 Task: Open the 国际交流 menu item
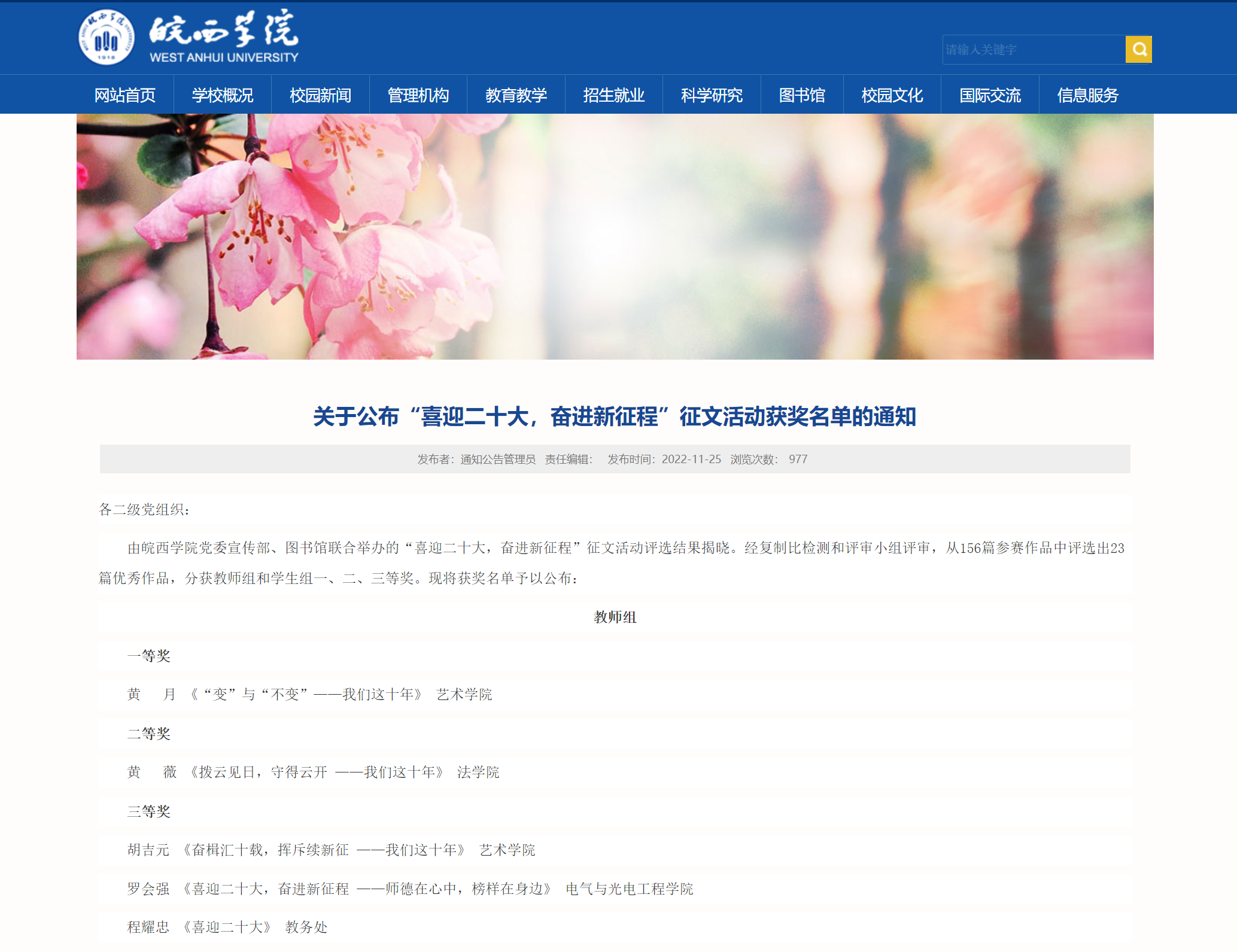990,95
